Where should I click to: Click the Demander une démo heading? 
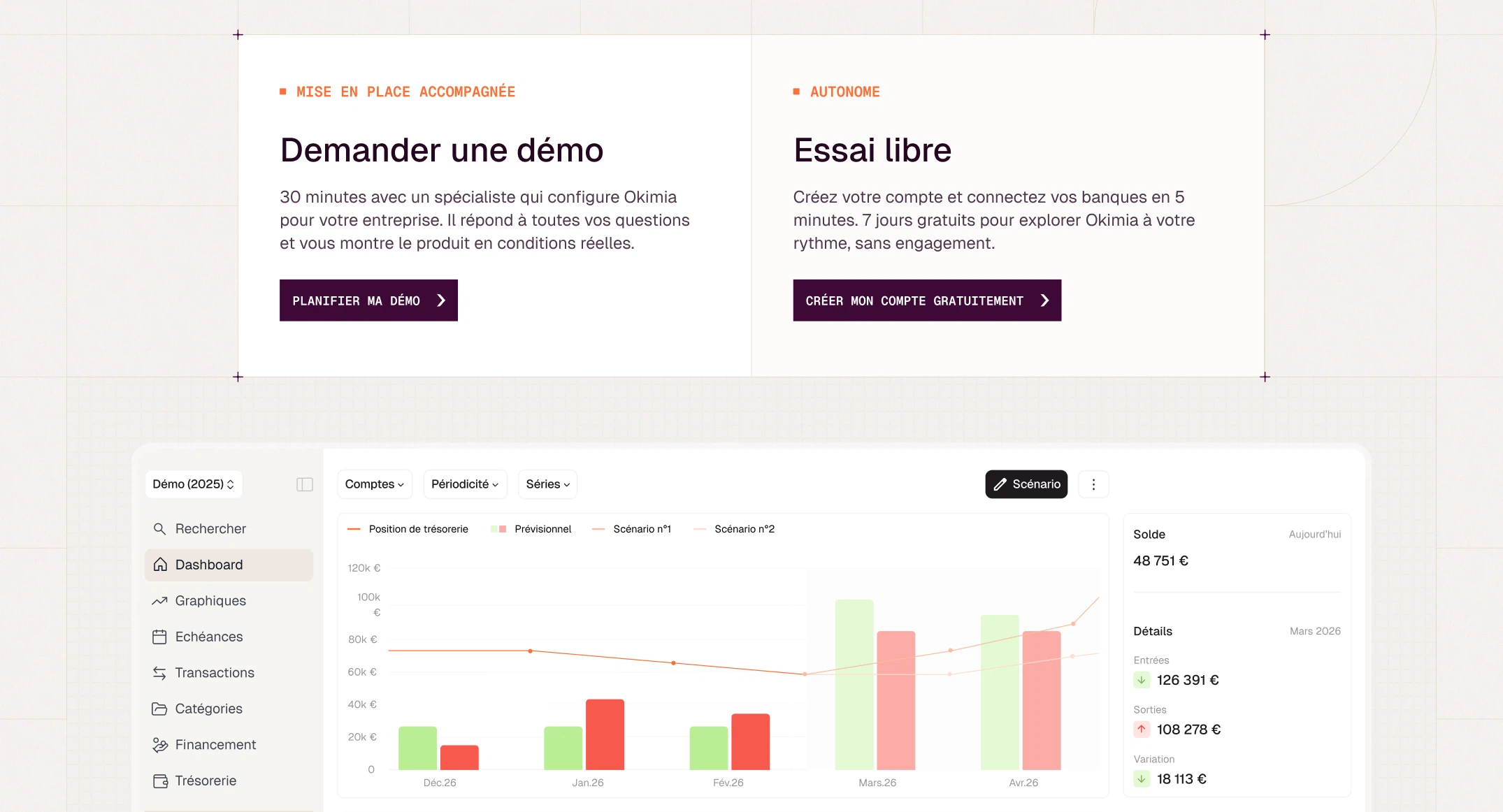442,150
